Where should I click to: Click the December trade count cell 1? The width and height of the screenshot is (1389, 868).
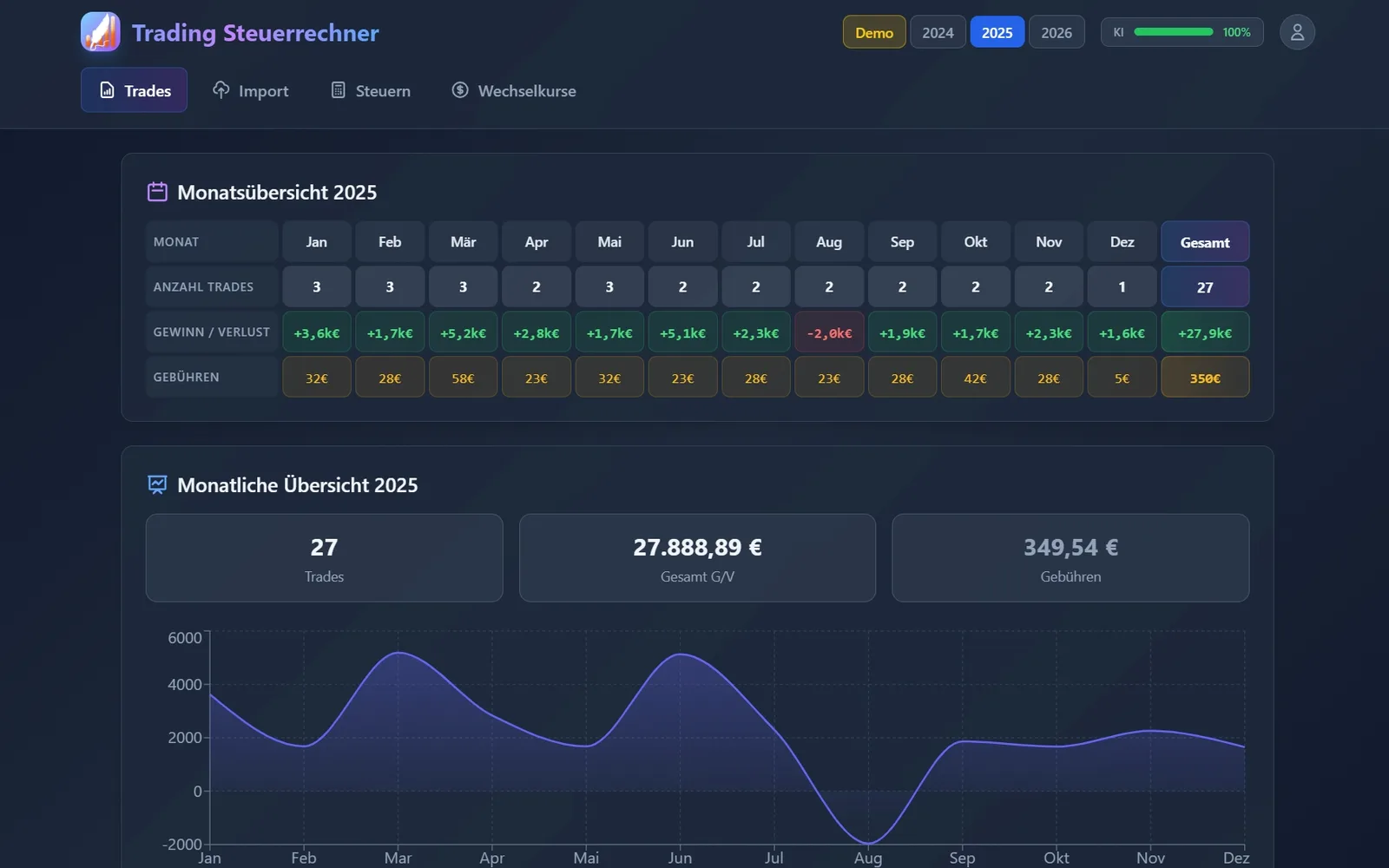coord(1122,286)
